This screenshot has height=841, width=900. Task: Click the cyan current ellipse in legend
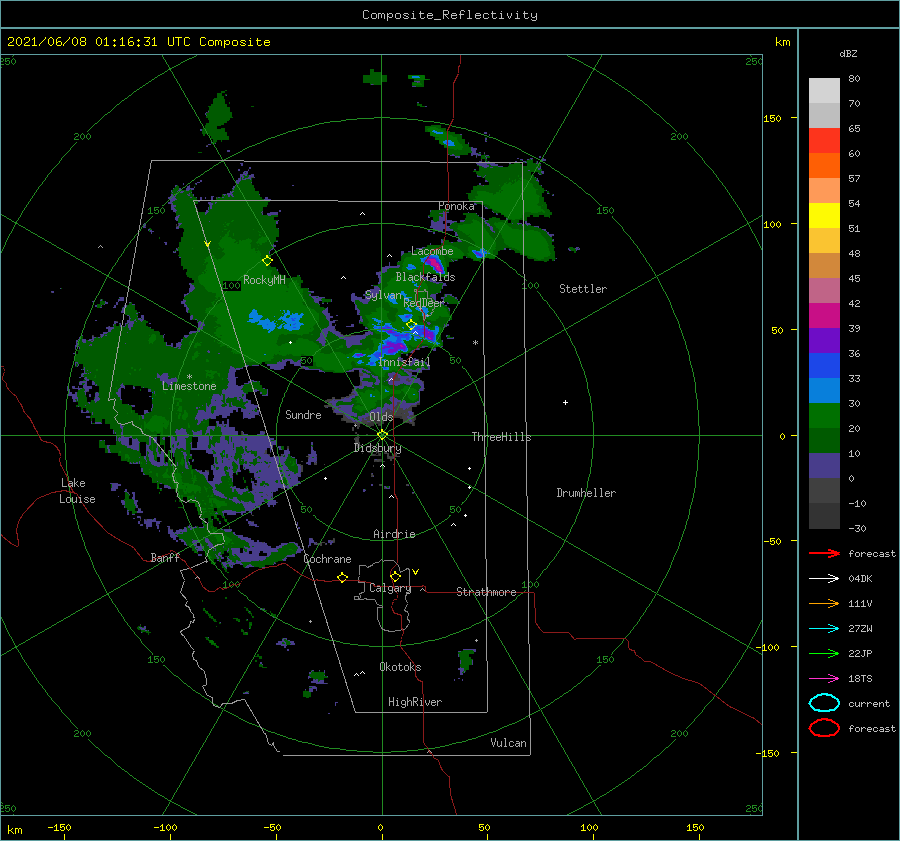(824, 703)
